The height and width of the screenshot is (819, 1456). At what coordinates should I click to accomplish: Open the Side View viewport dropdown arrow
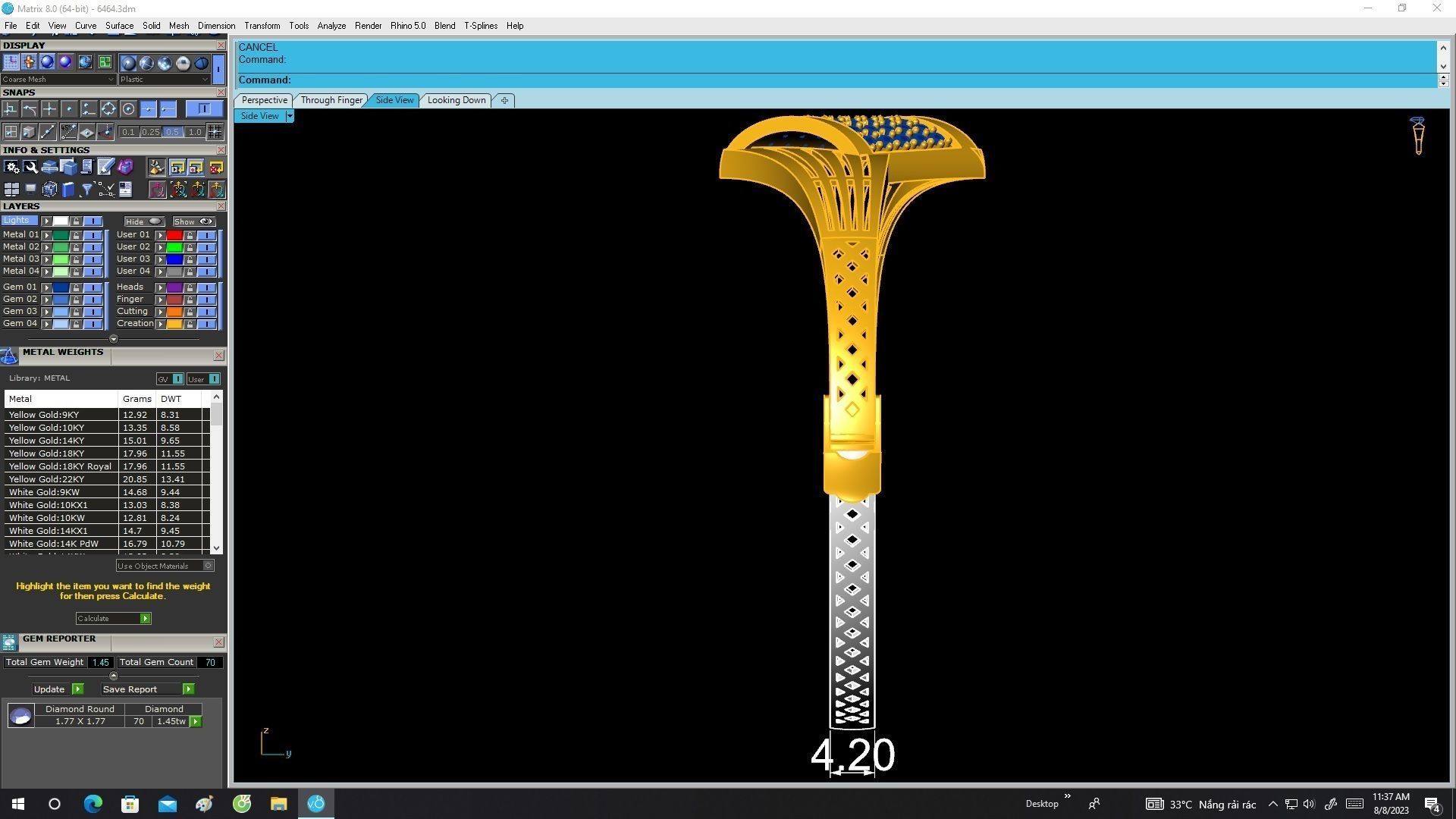pos(289,116)
